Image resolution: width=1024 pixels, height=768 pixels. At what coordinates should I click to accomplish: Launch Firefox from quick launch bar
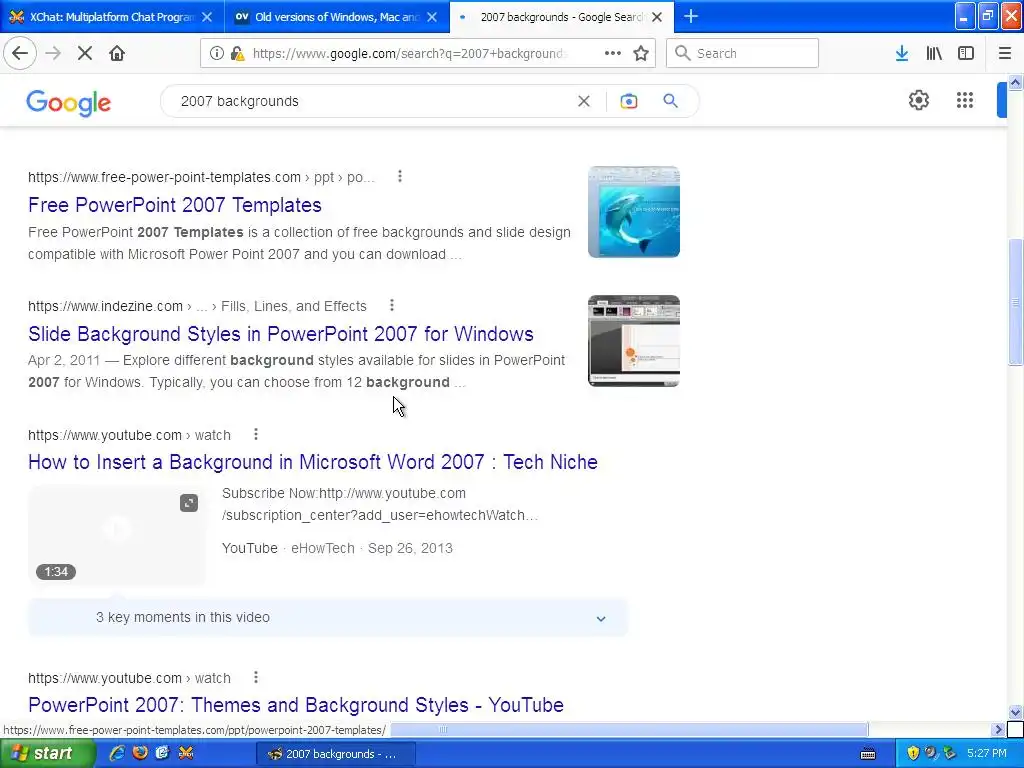coord(140,753)
